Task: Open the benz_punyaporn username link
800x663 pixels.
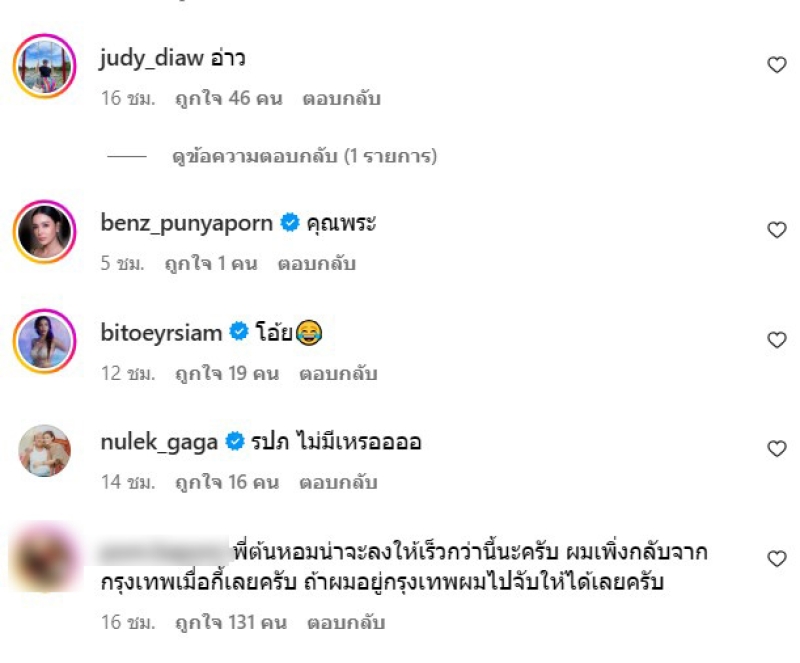Action: tap(187, 224)
